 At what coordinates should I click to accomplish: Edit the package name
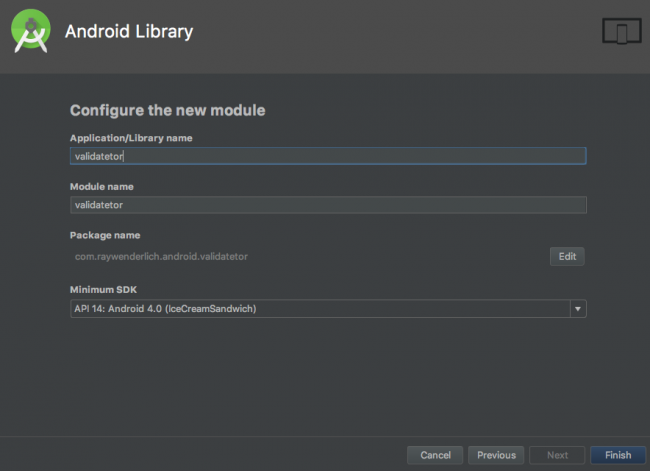[x=567, y=256]
